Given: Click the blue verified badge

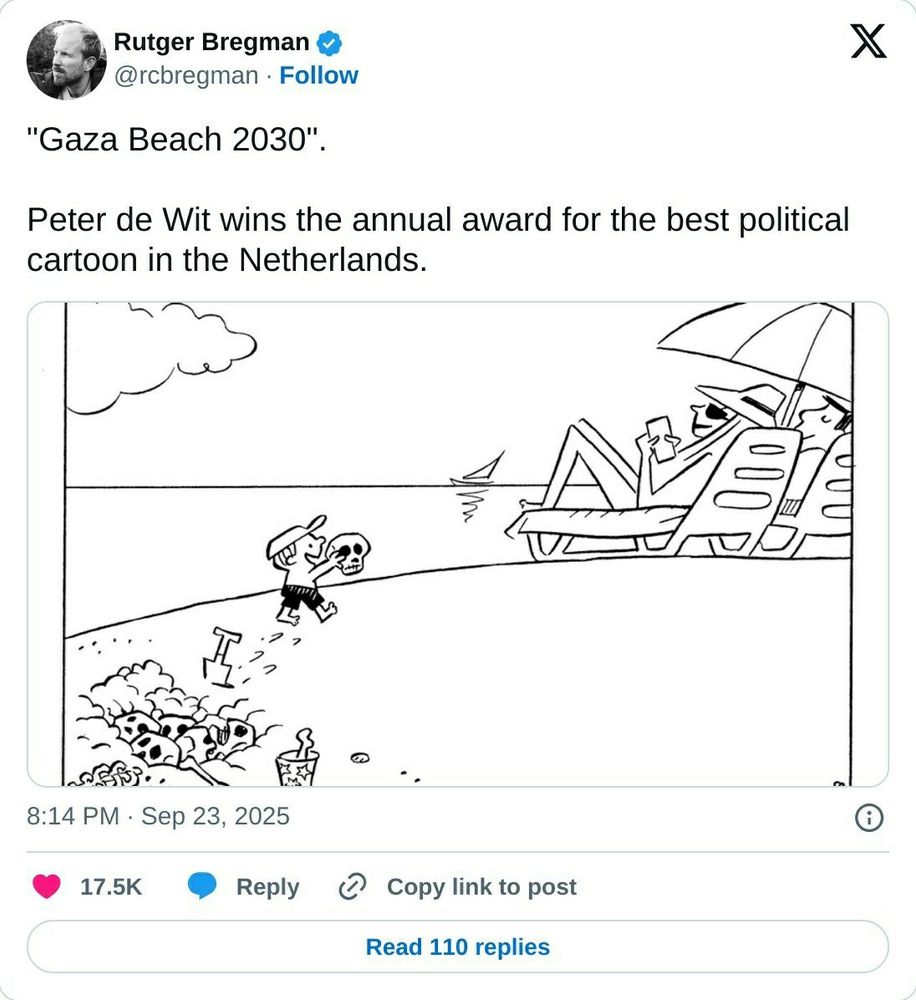Looking at the screenshot, I should [x=329, y=43].
